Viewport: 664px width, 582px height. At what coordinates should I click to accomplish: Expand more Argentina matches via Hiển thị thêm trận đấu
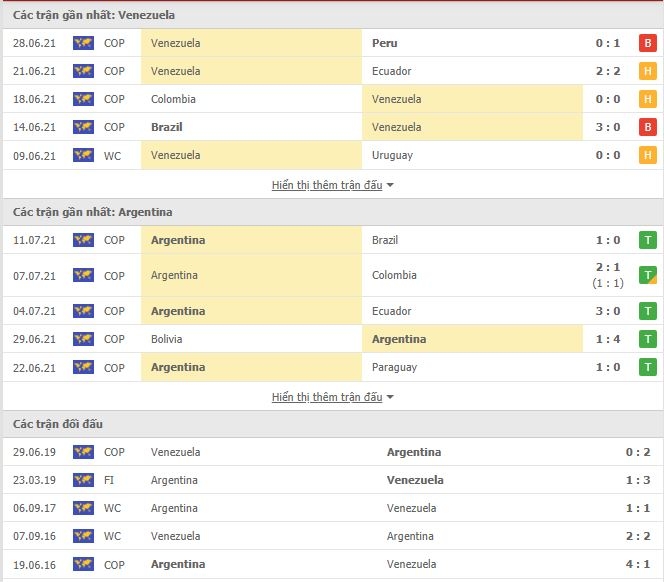click(x=327, y=397)
